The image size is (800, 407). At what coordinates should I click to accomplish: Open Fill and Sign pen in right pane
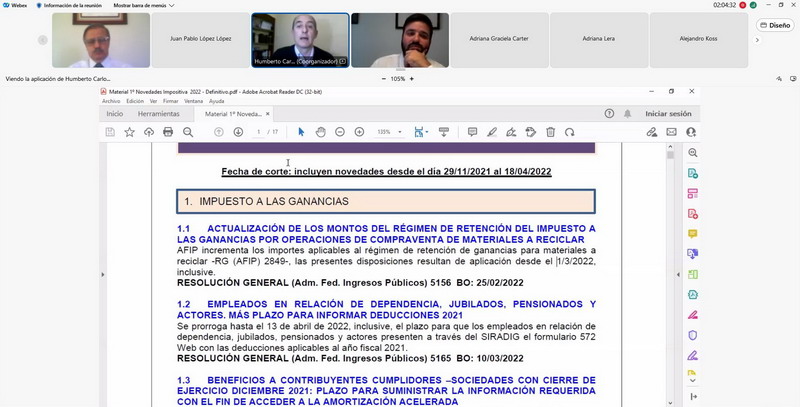[x=692, y=355]
